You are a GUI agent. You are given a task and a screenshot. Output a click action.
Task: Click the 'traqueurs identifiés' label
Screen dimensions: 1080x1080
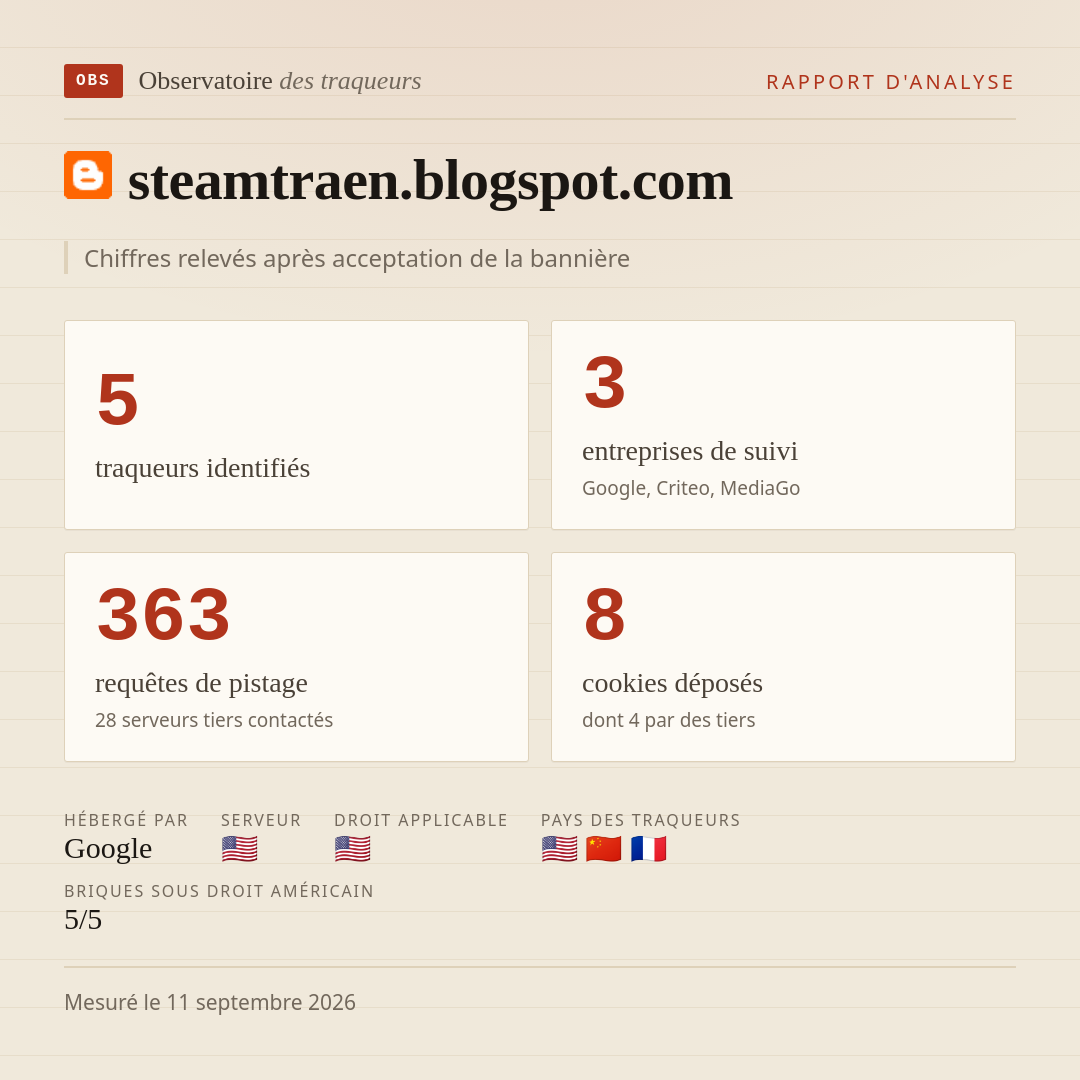click(x=202, y=468)
